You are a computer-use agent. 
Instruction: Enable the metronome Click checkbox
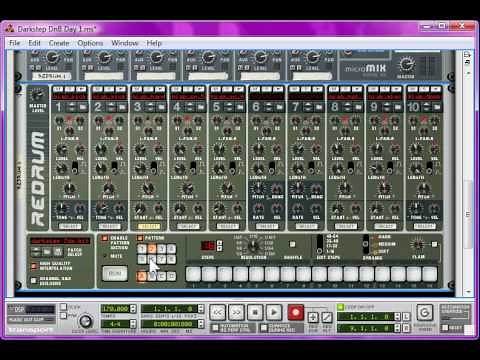(63, 307)
